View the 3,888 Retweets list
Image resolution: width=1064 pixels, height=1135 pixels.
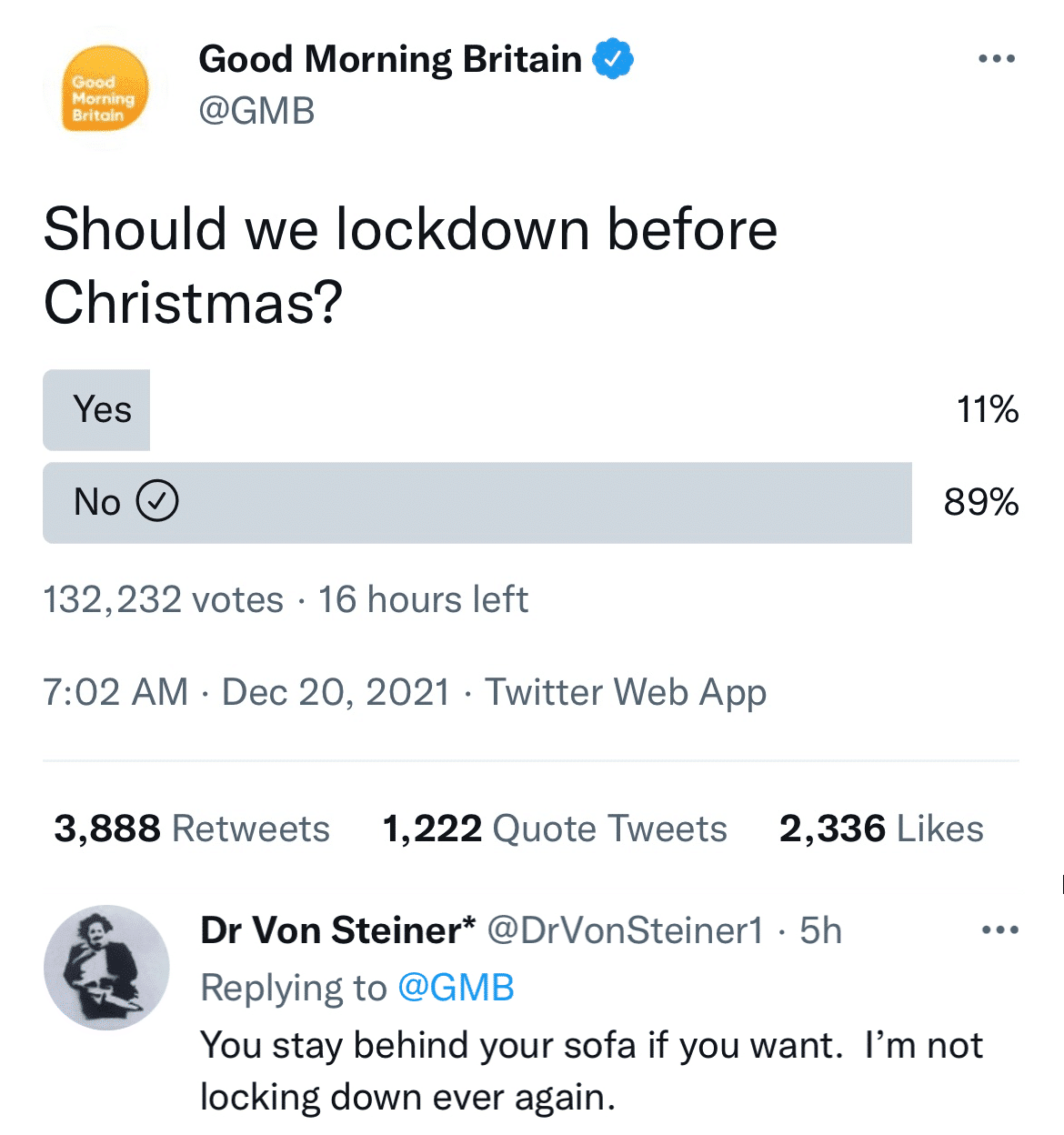192,829
